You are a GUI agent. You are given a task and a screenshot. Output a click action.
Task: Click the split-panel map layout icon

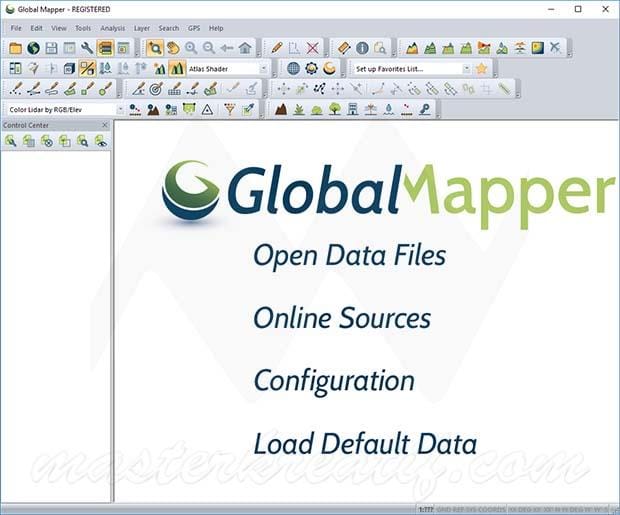(x=15, y=68)
